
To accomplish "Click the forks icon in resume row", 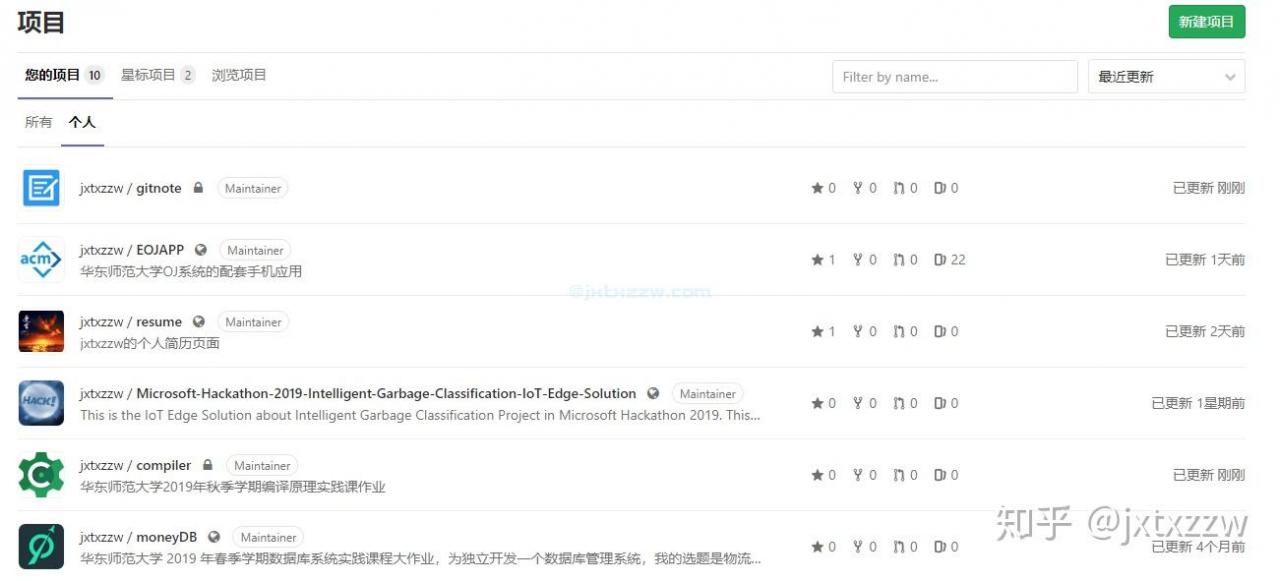I will pos(858,332).
